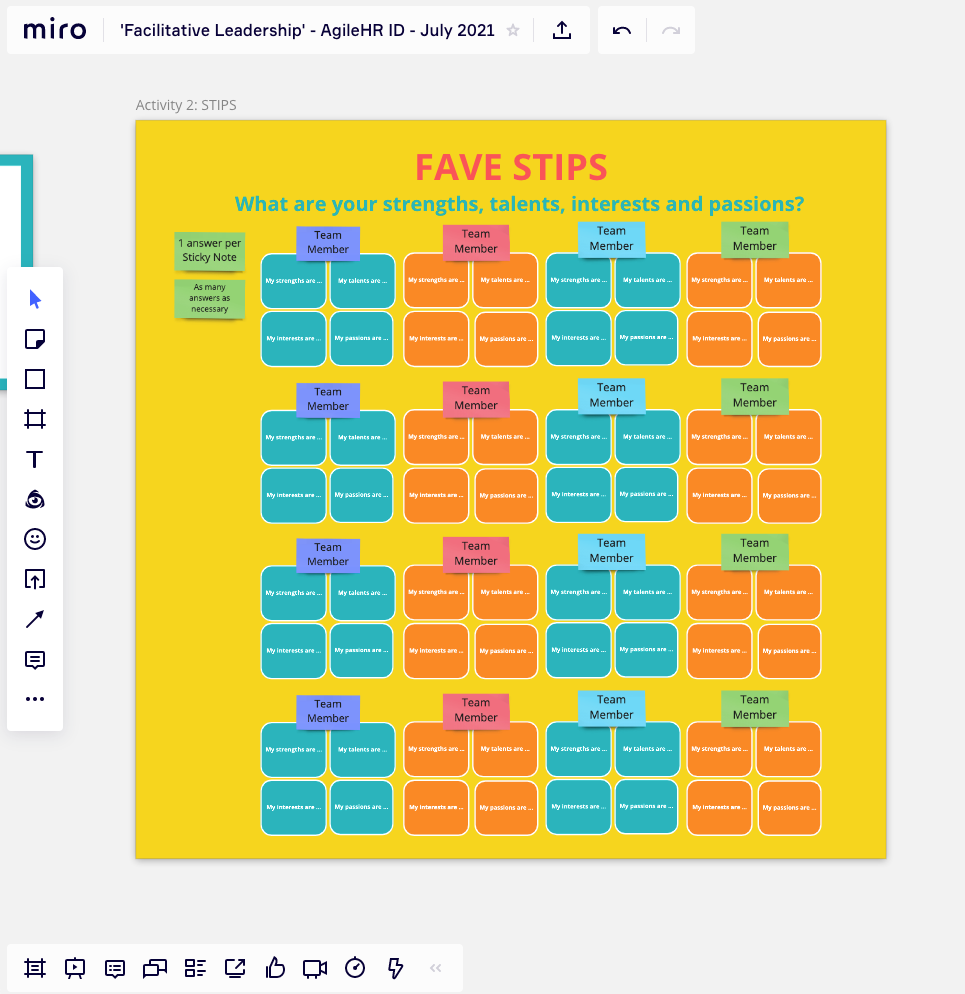
Task: Start presentation mode from bottom toolbar
Action: 75,968
